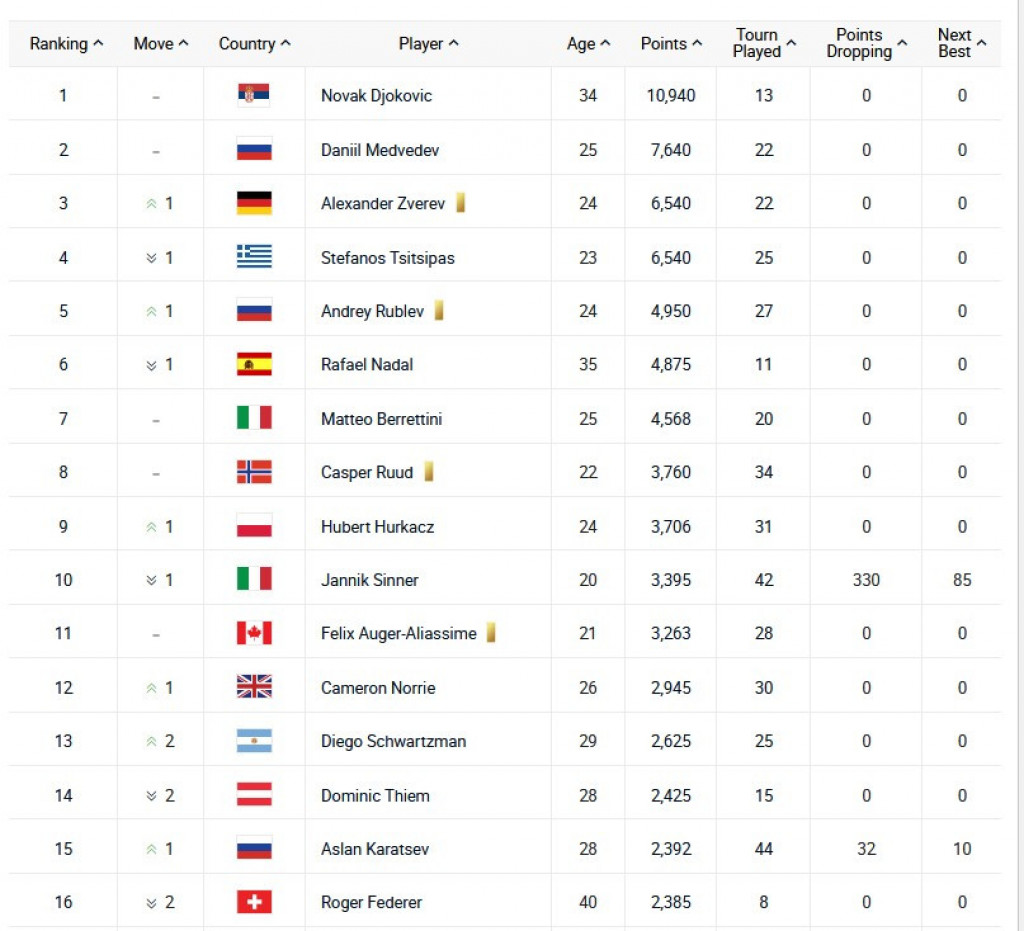Sort by the Tourn Played column
Viewport: 1024px width, 931px height.
[764, 43]
